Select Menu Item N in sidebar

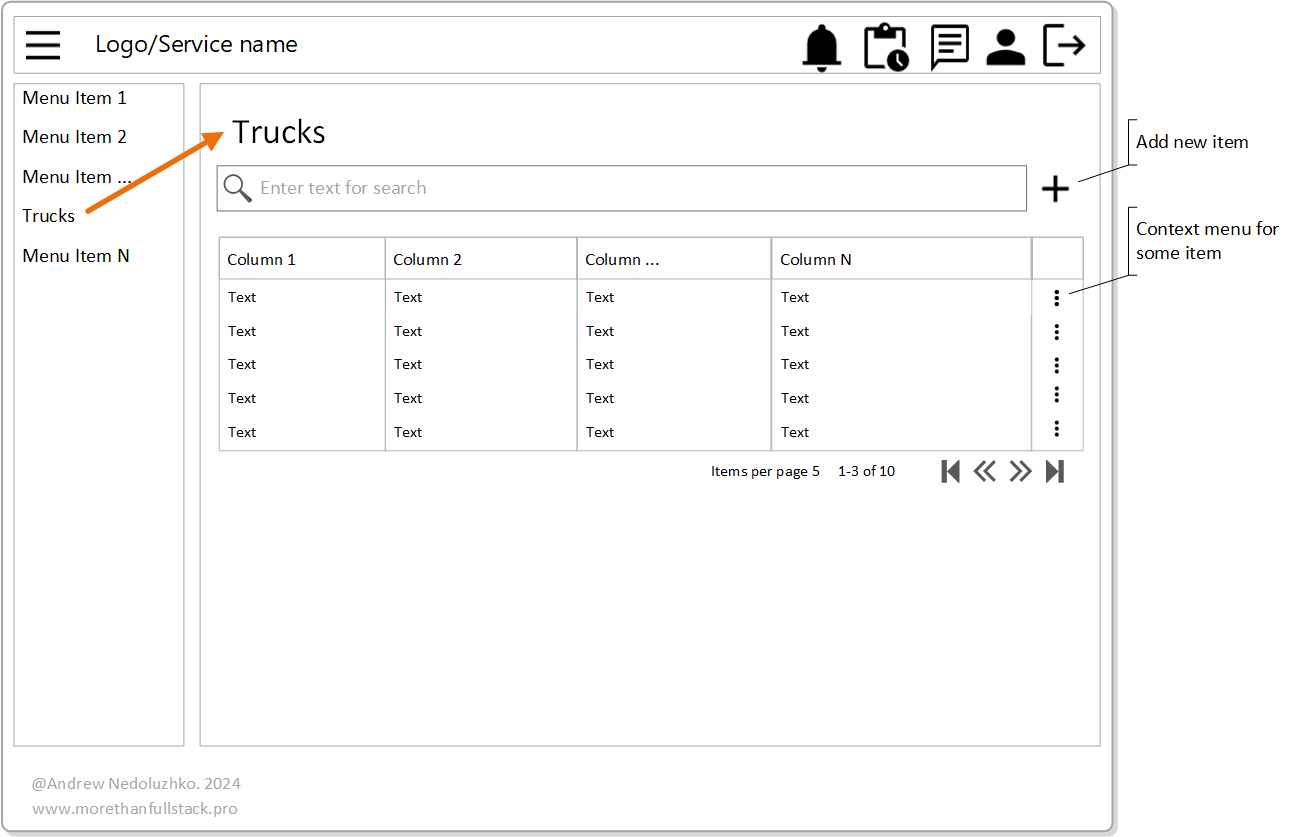click(76, 256)
